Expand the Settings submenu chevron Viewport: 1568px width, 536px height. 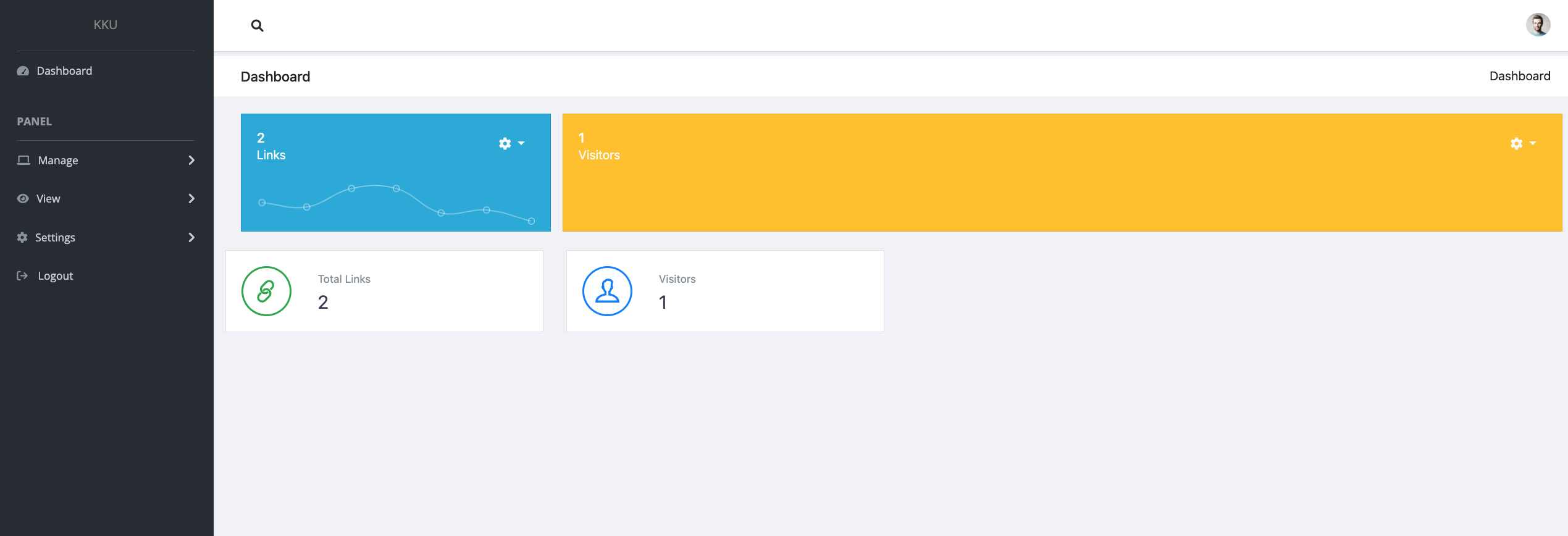coord(191,238)
